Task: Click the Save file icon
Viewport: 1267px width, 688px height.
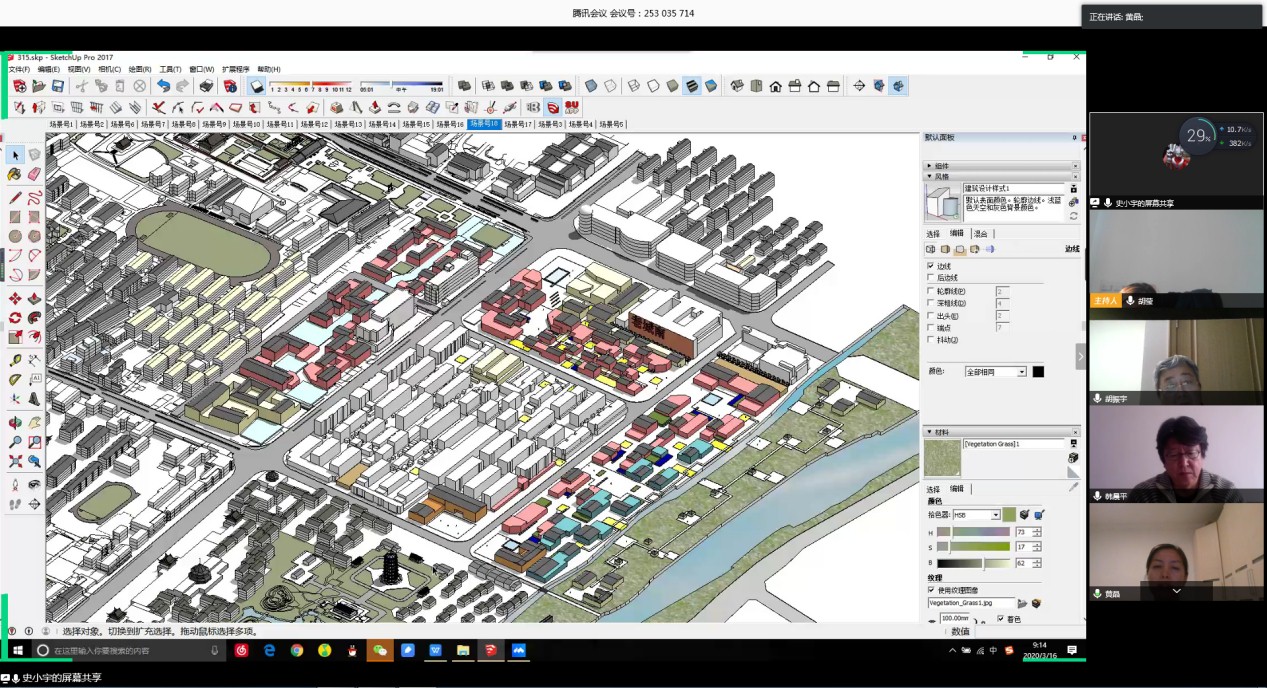Action: click(59, 86)
